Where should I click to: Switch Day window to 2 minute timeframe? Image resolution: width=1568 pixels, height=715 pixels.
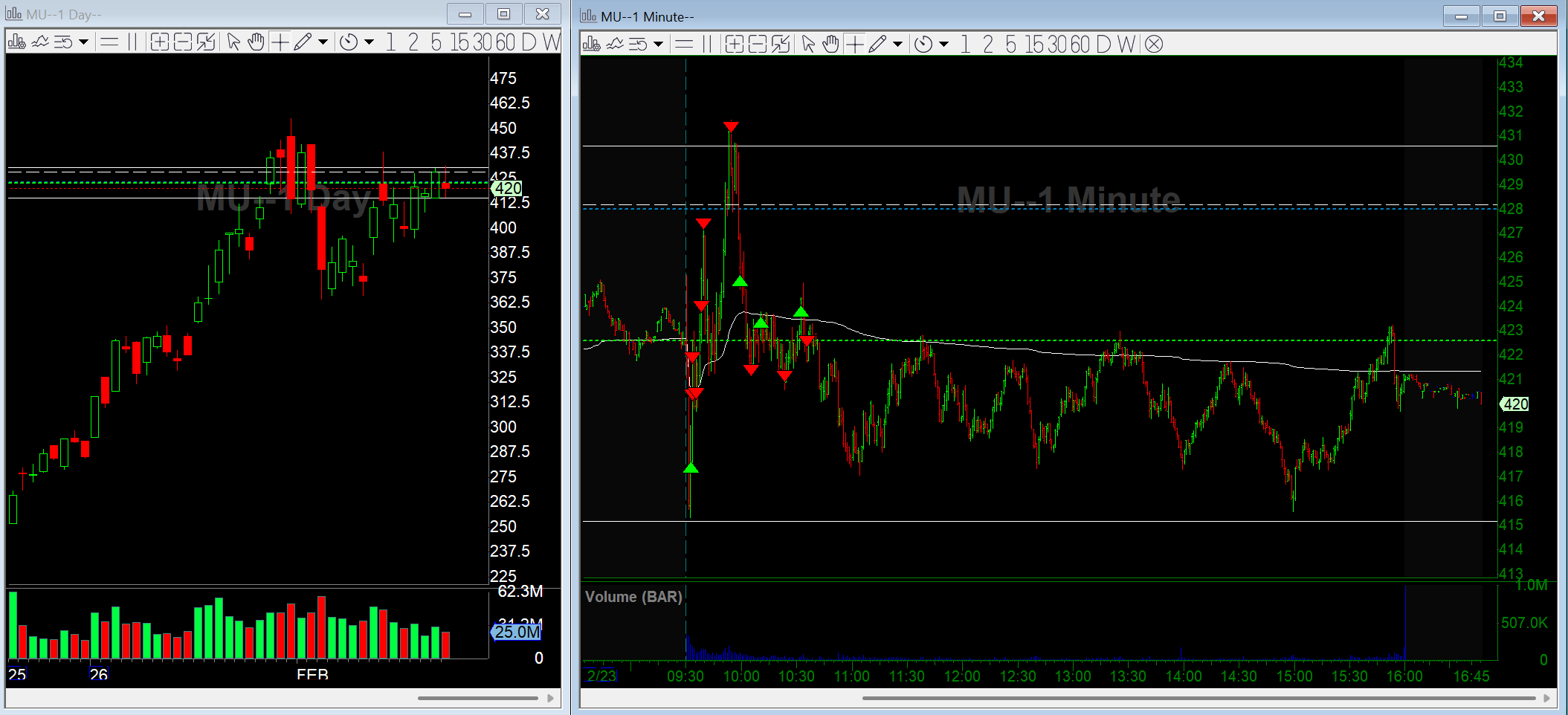coord(413,42)
